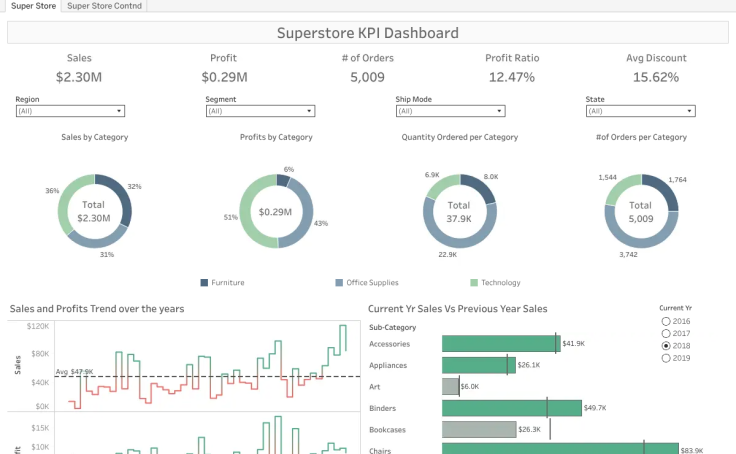Viewport: 736px width, 454px height.
Task: Click the Bookcases sub-category label
Action: point(387,430)
